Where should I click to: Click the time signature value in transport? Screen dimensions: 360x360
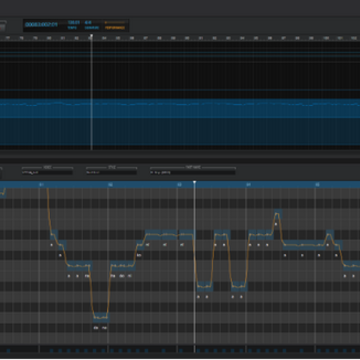[x=88, y=22]
